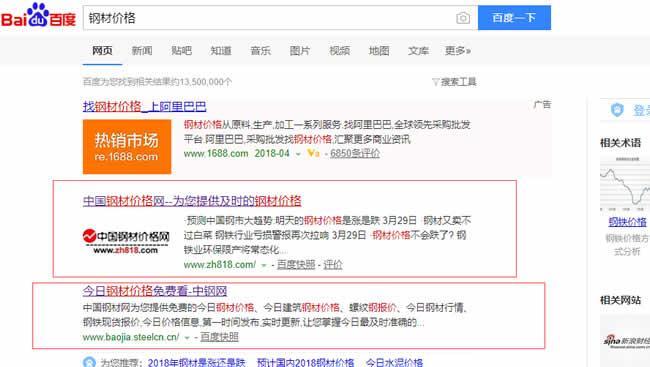
Task: Open suggestion 预计国内2018钢材价格
Action: (306, 362)
